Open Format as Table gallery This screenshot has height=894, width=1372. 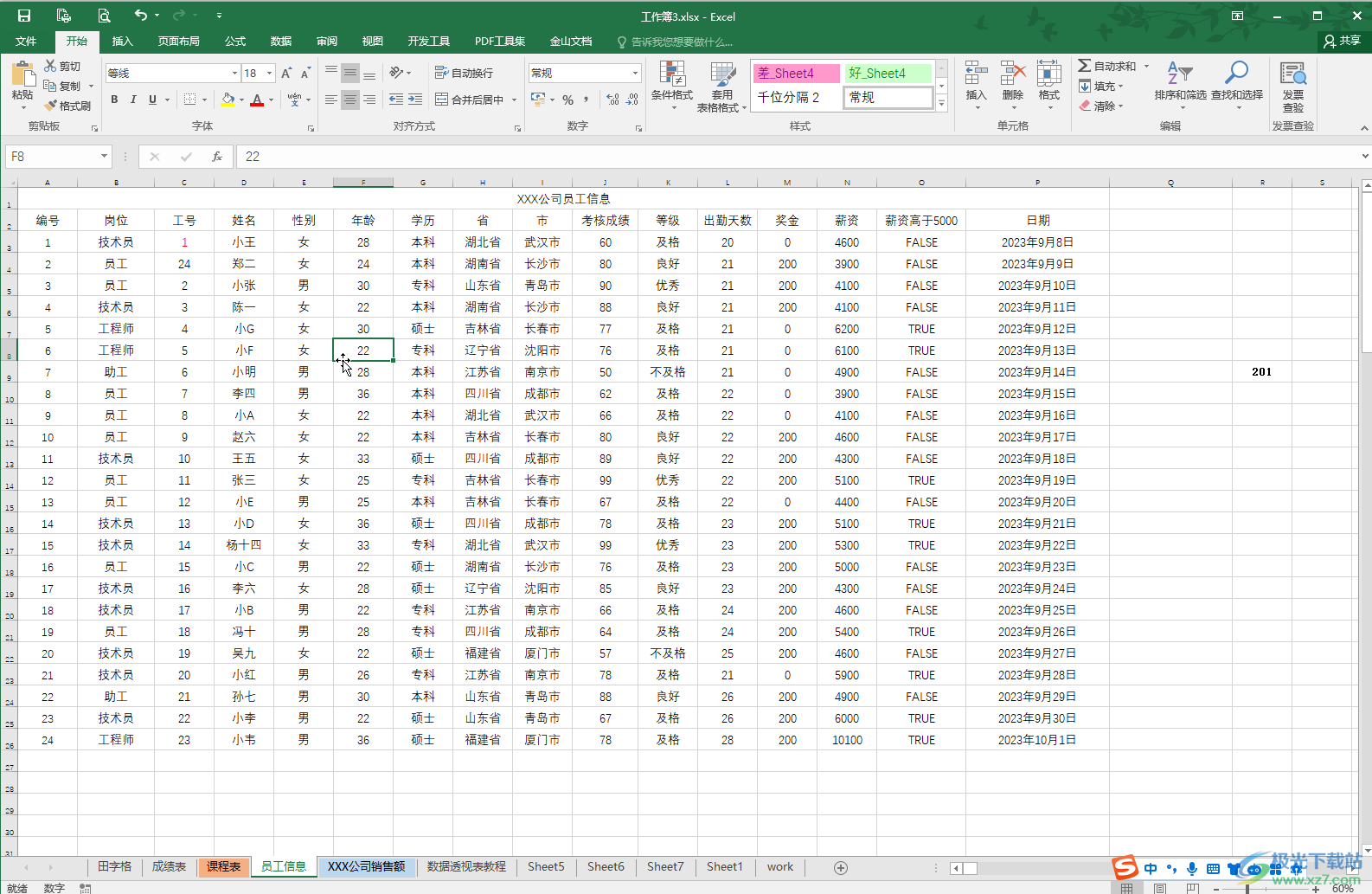click(721, 87)
